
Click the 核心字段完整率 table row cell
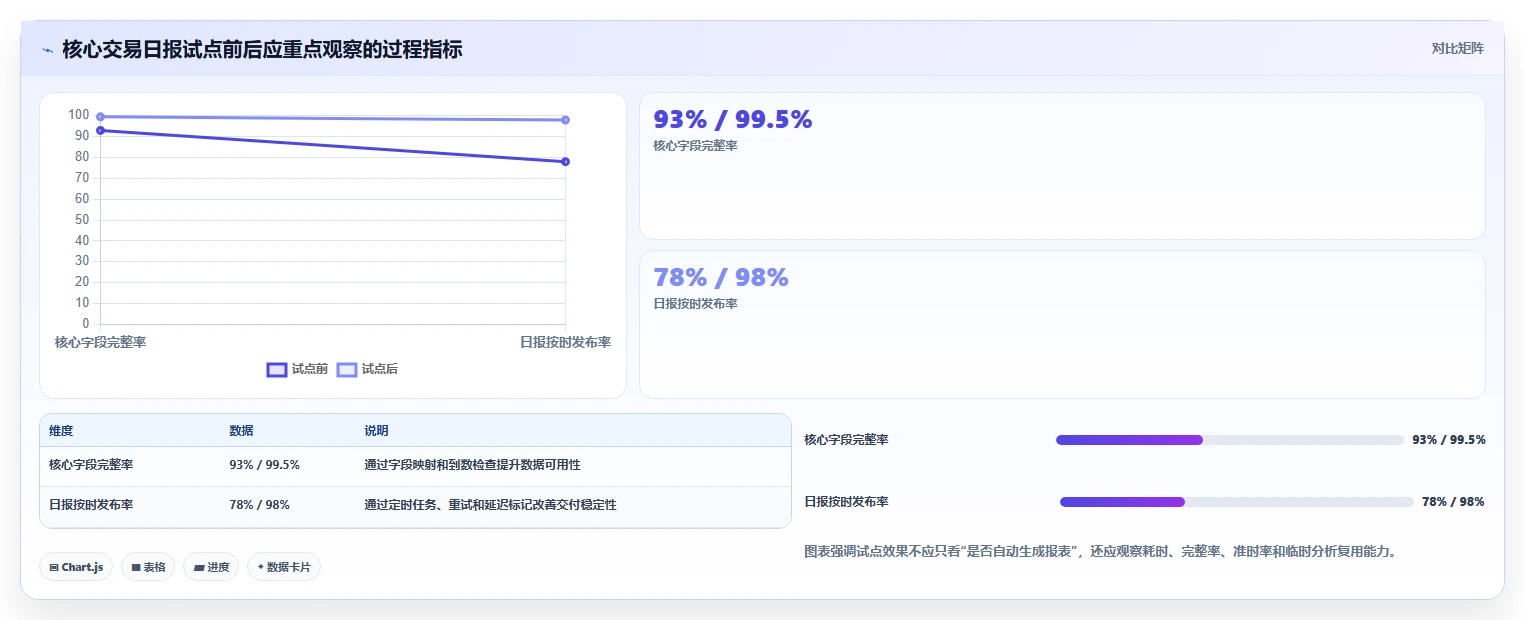(91, 465)
